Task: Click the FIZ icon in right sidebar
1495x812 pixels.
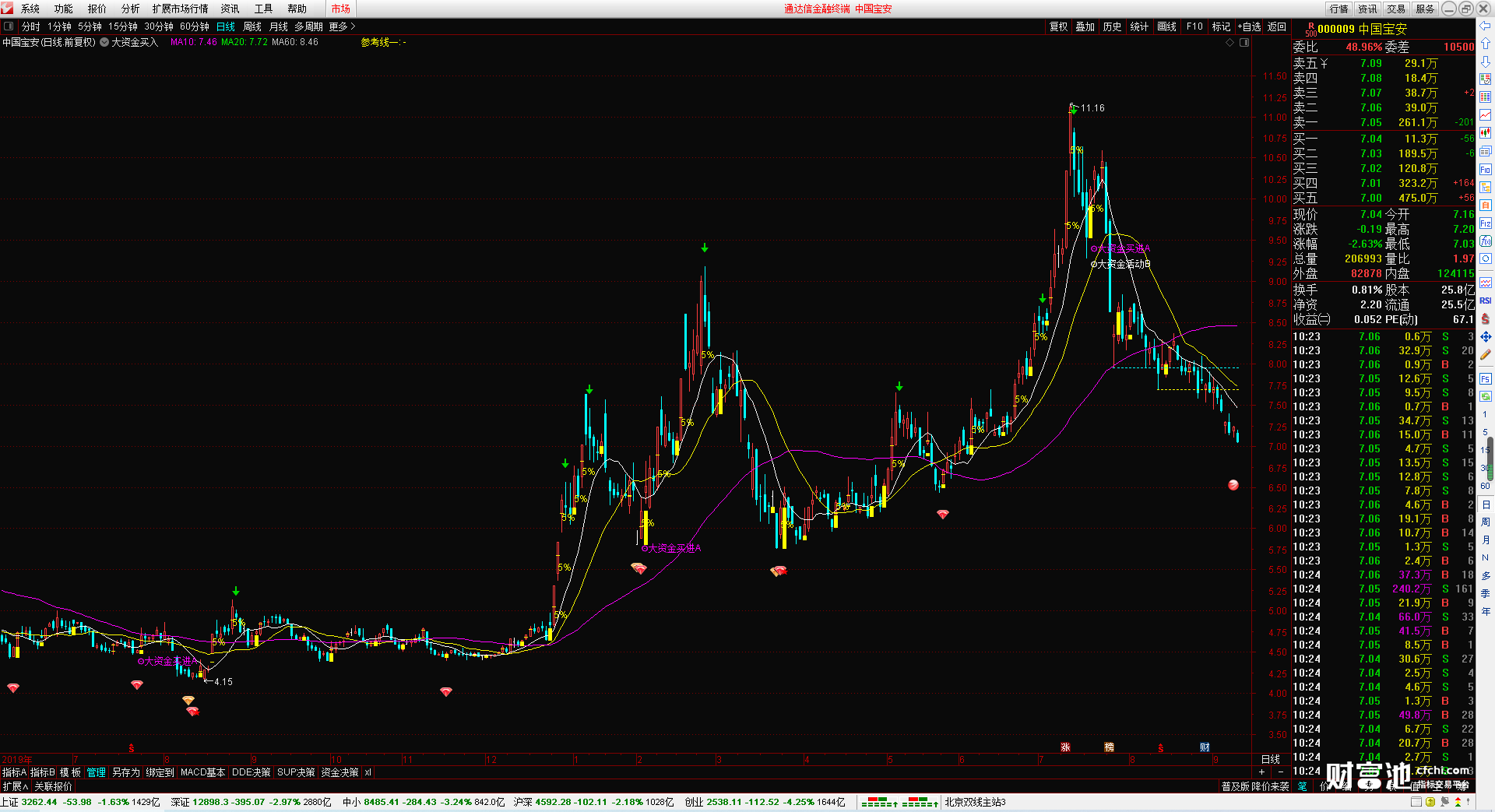Action: (x=1486, y=223)
